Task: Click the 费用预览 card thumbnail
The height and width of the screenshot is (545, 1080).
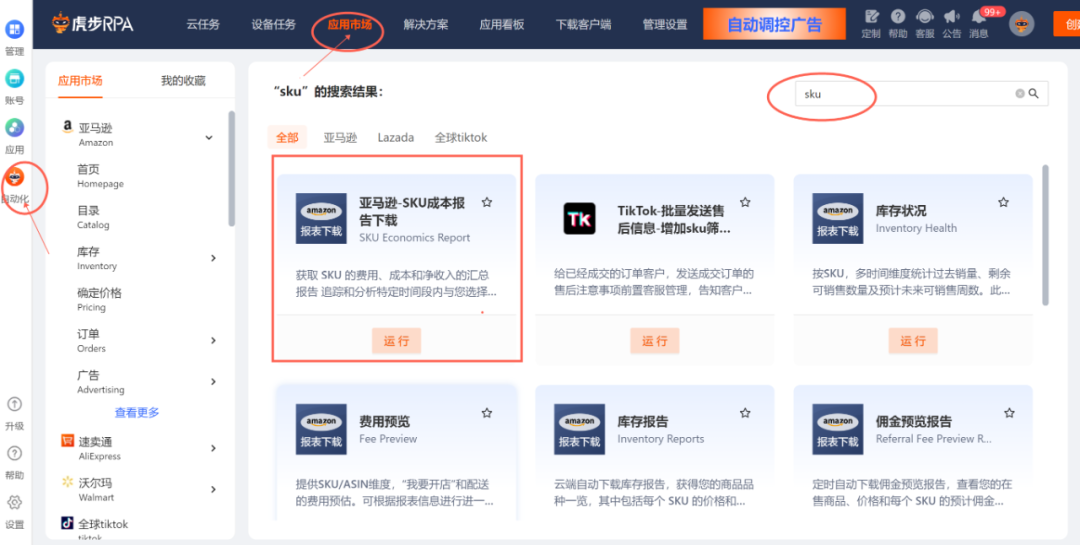Action: pyautogui.click(x=321, y=429)
